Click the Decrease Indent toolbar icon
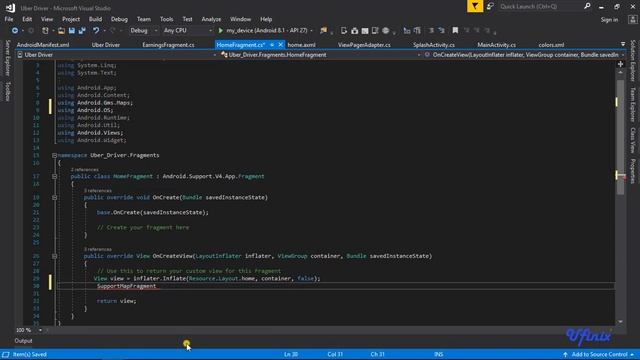The image size is (640, 360). 407,31
